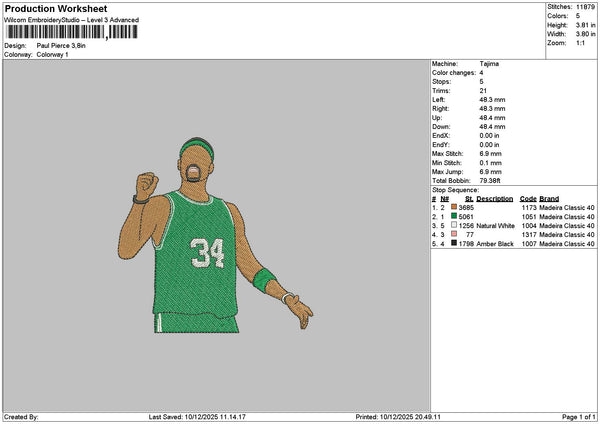
Task: Click the Machine value 'Tajima'
Action: pos(489,64)
